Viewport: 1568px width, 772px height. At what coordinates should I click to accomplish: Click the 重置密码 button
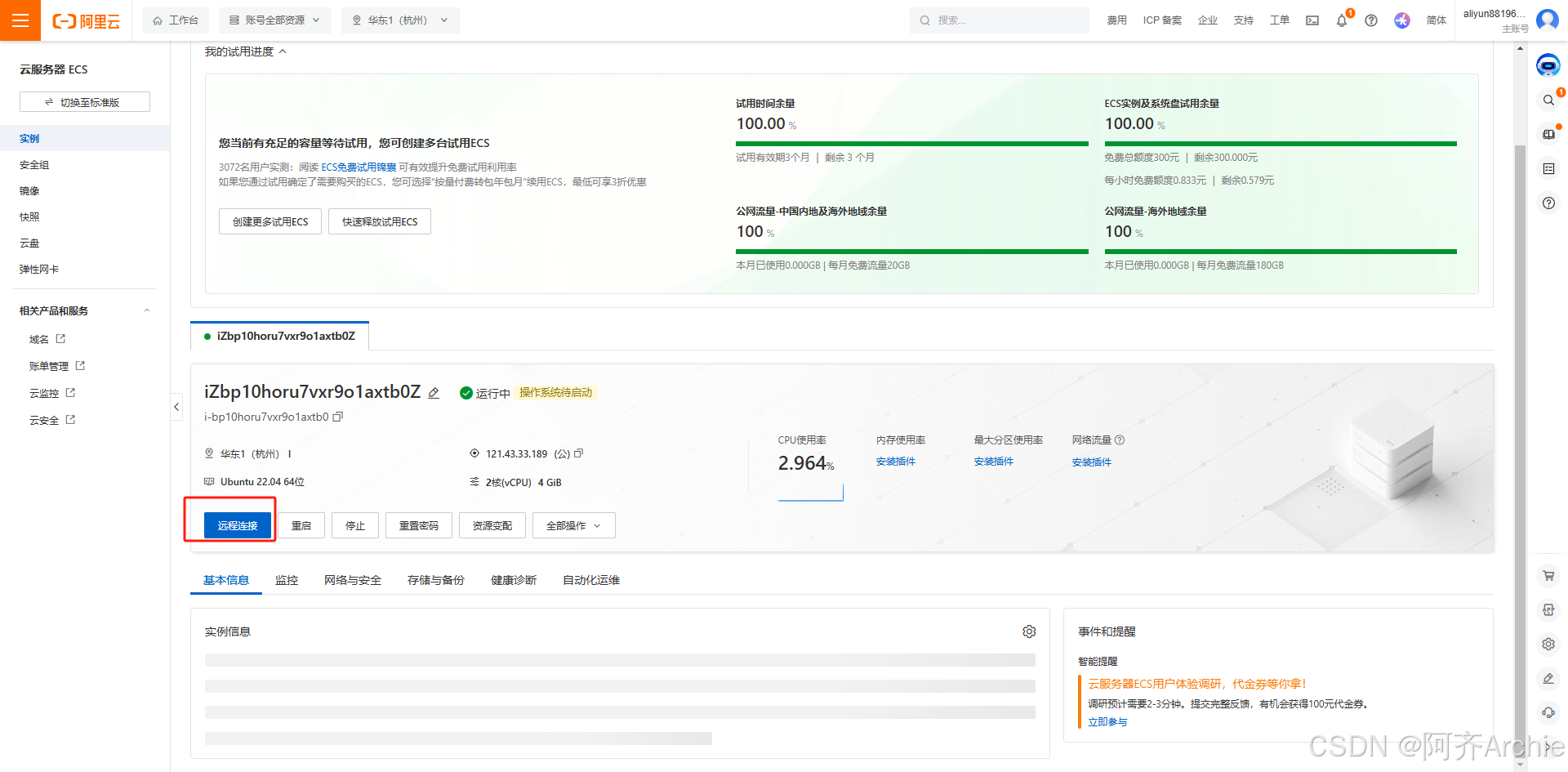(x=419, y=525)
